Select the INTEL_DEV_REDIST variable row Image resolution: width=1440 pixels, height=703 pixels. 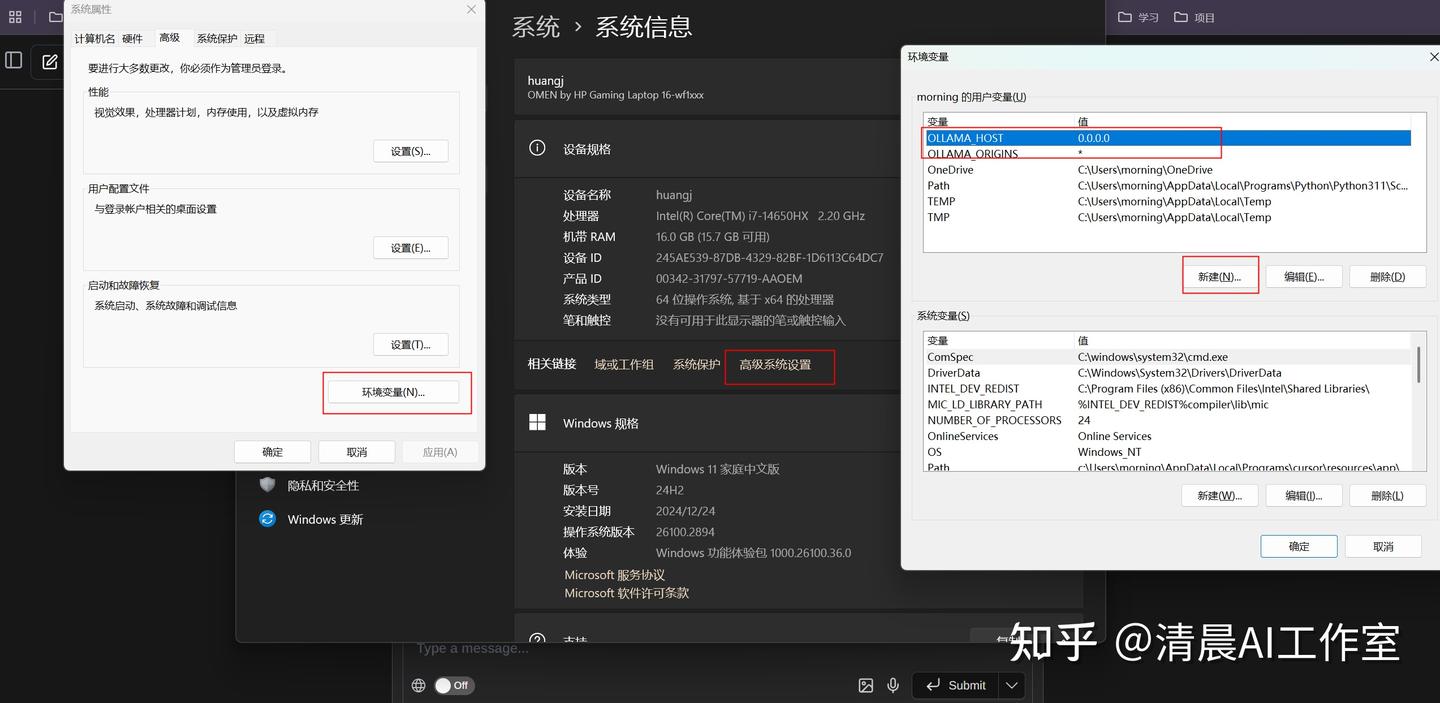(1168, 388)
